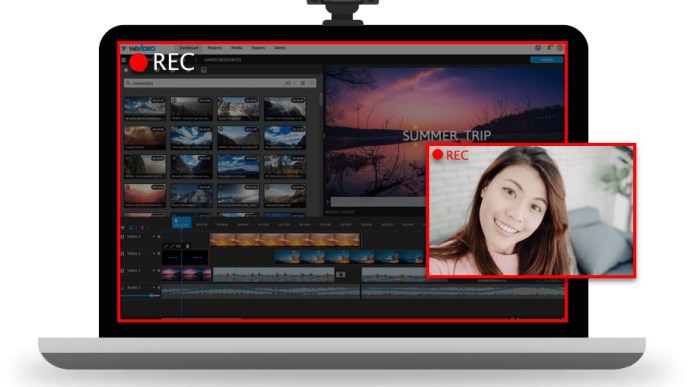Adjust the Audio 1 volume slider
The image size is (688, 387).
pos(140,296)
